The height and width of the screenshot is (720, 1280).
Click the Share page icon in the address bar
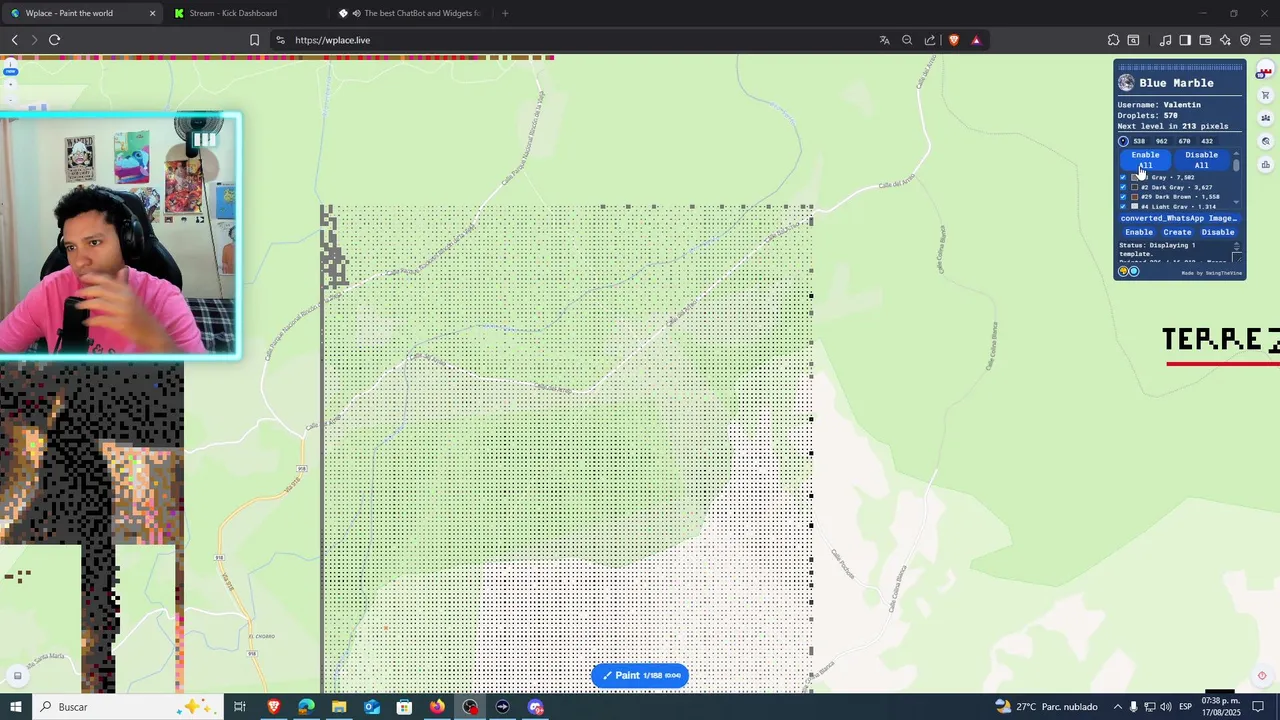tap(930, 40)
